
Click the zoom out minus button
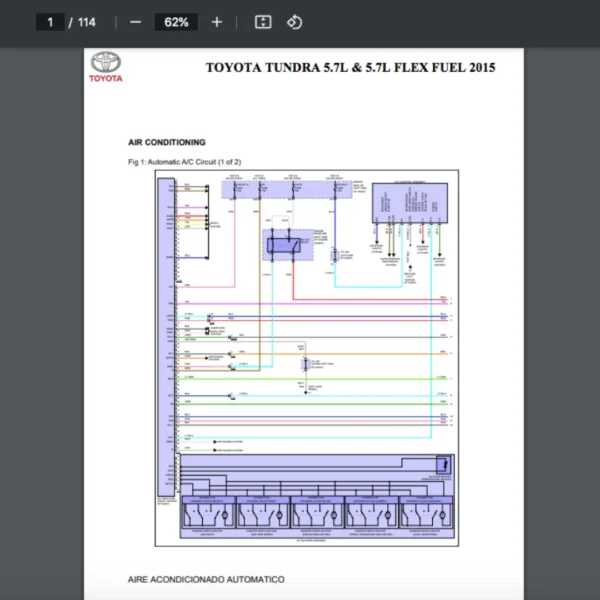pyautogui.click(x=135, y=22)
